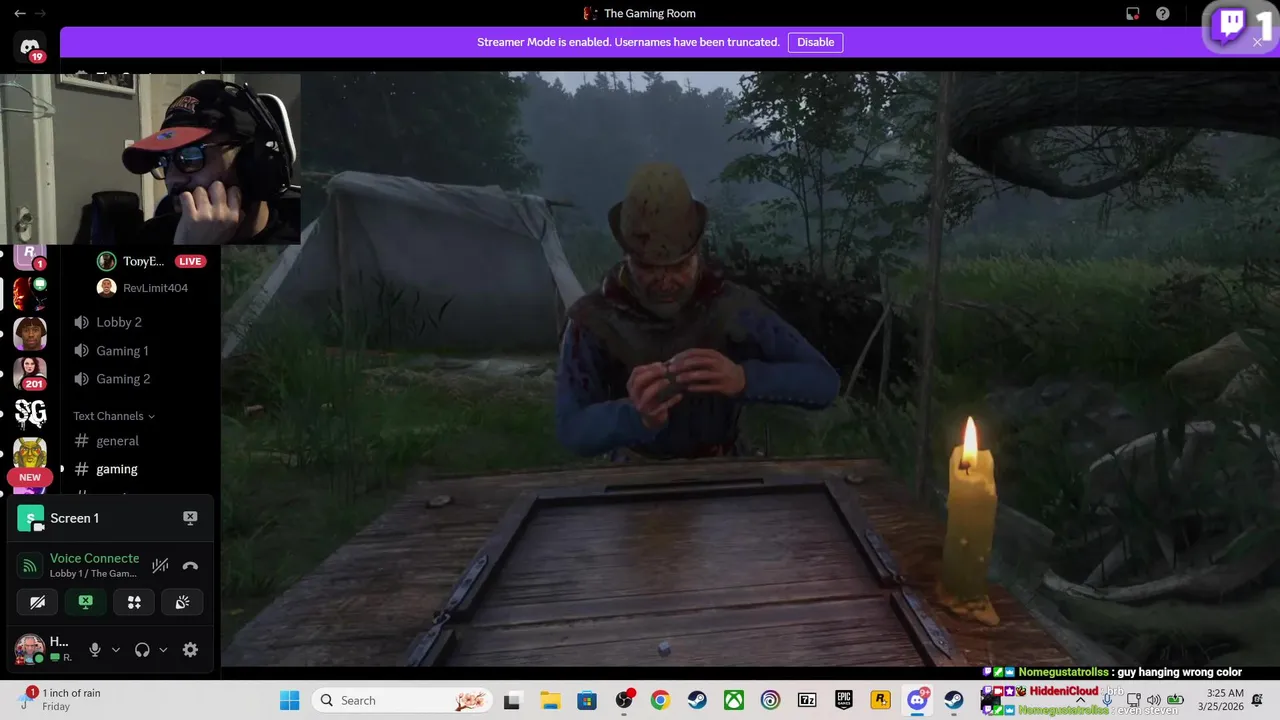Open Xbox app on the taskbar

734,700
